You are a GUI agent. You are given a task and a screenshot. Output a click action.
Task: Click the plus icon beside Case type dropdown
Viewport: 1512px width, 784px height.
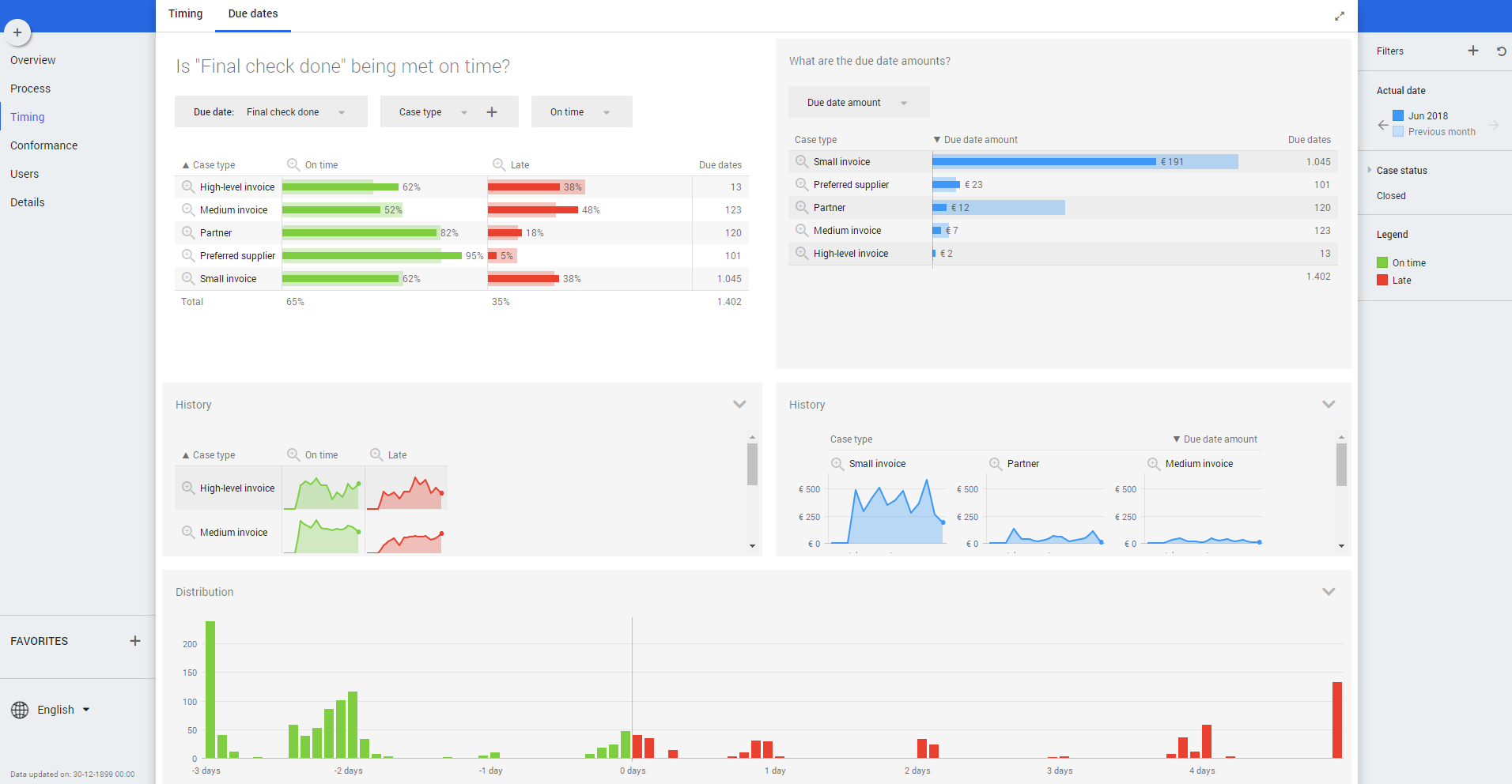492,112
